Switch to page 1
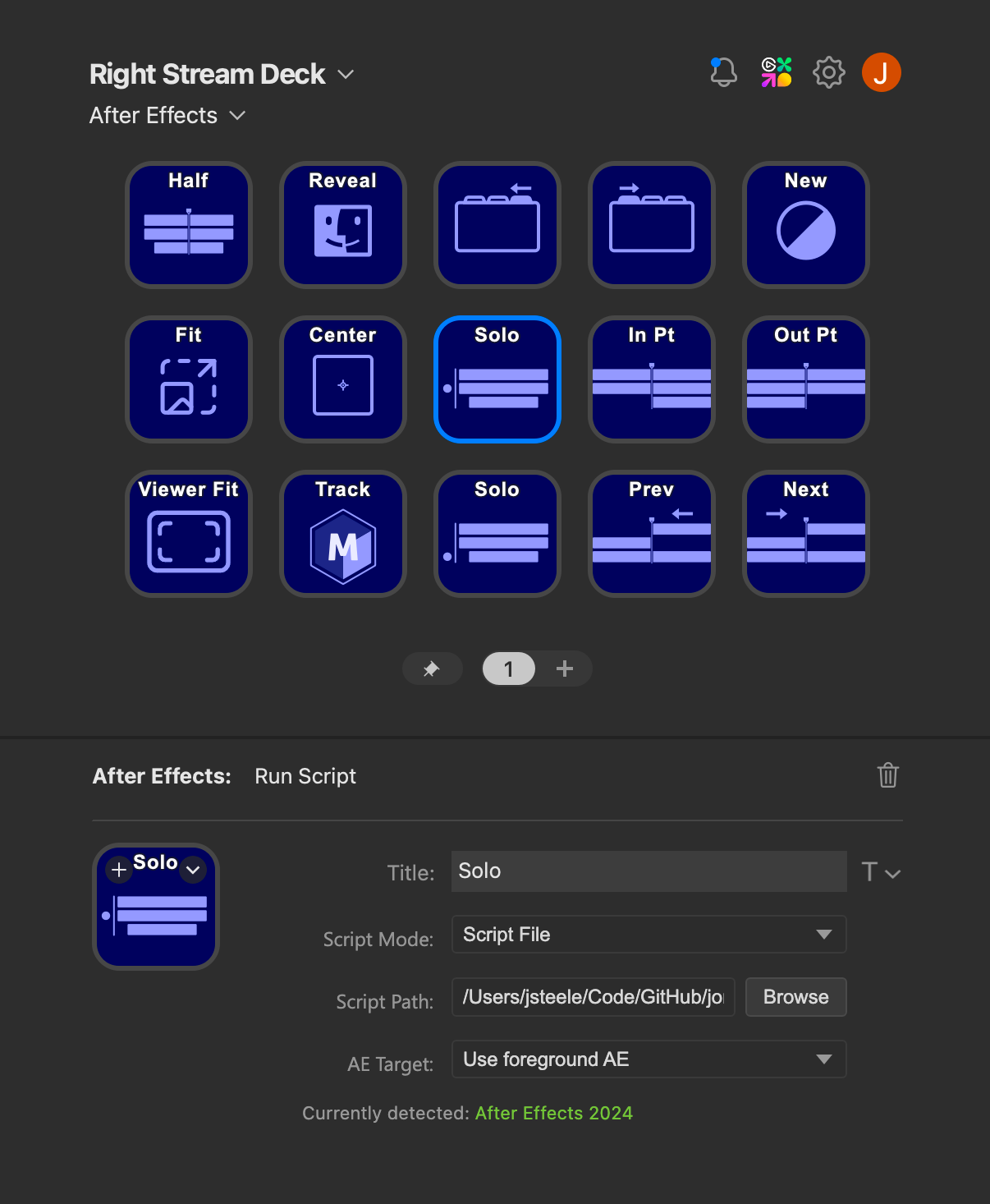The image size is (990, 1204). (x=509, y=669)
